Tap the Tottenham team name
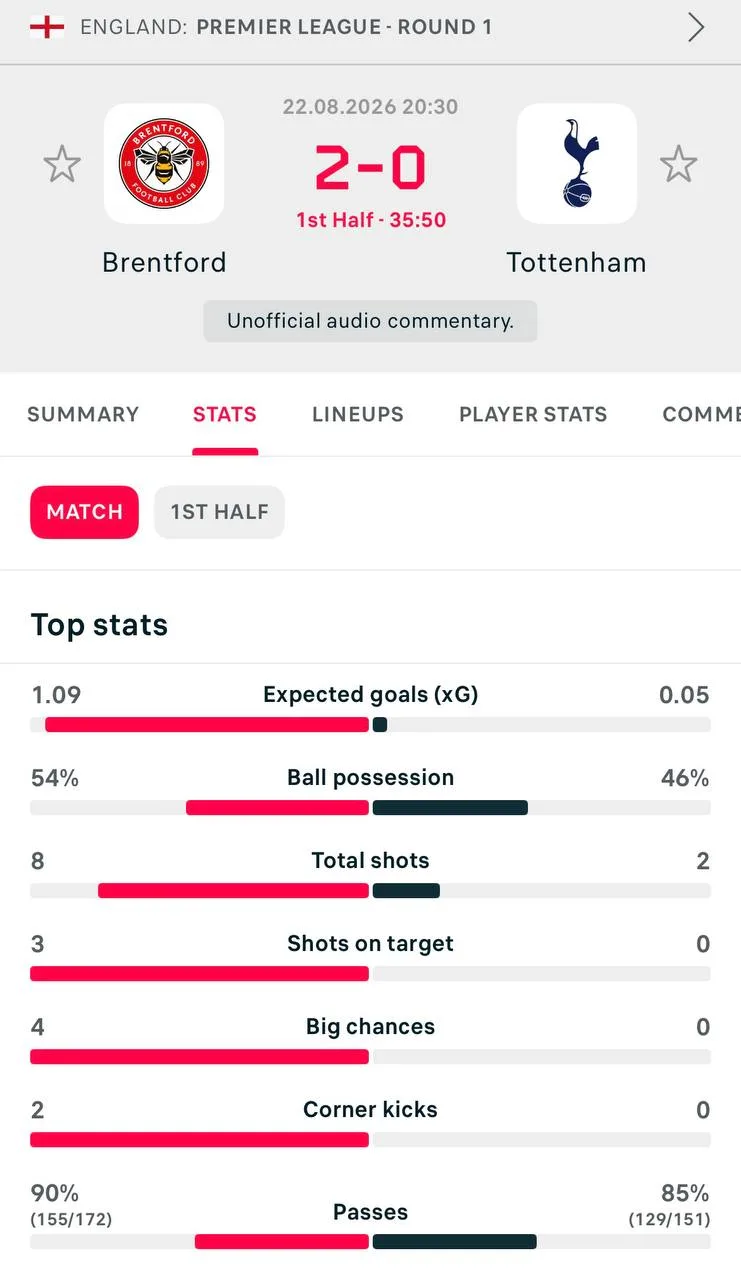The height and width of the screenshot is (1280, 741). [576, 262]
